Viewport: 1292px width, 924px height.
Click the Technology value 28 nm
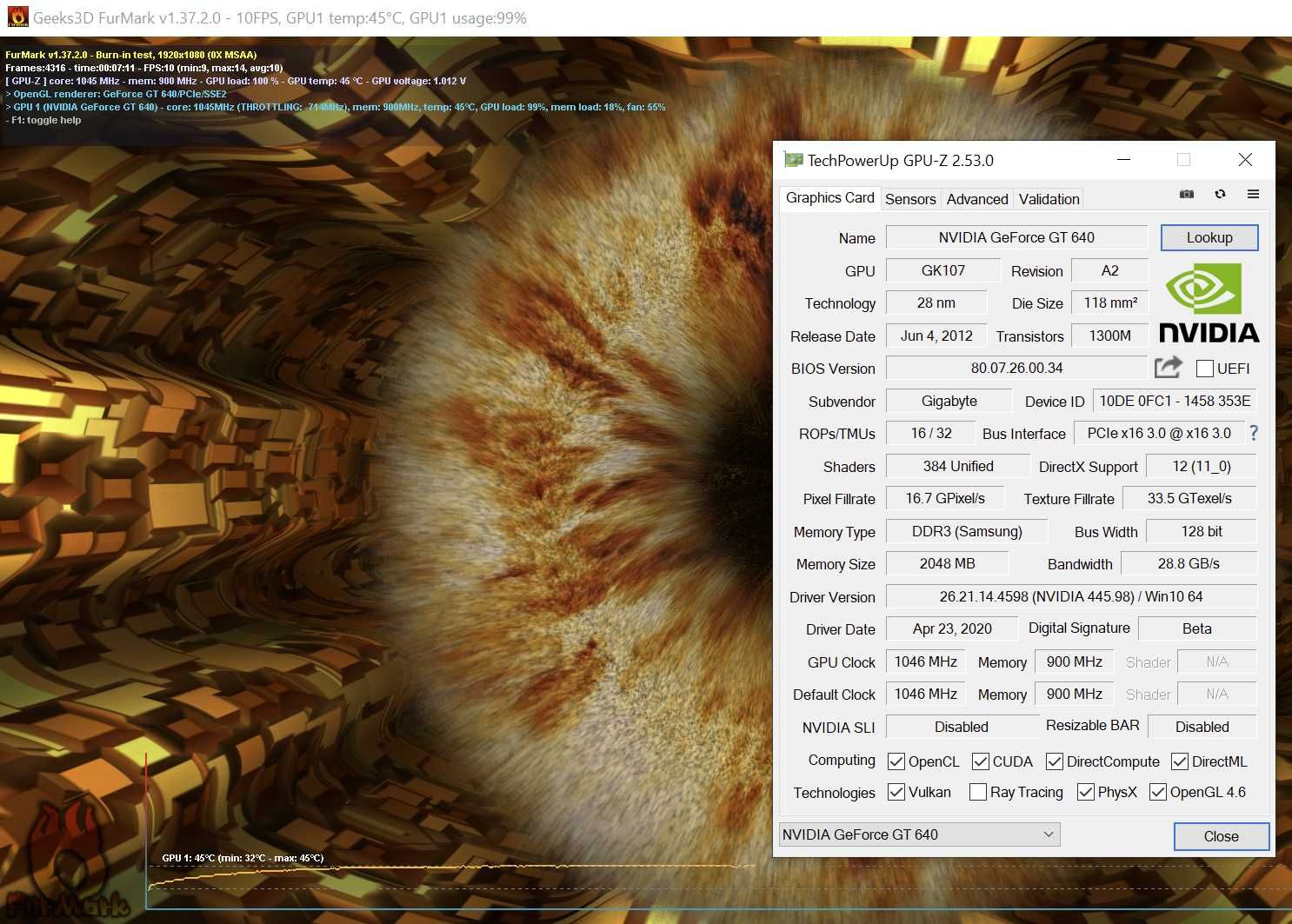936,302
